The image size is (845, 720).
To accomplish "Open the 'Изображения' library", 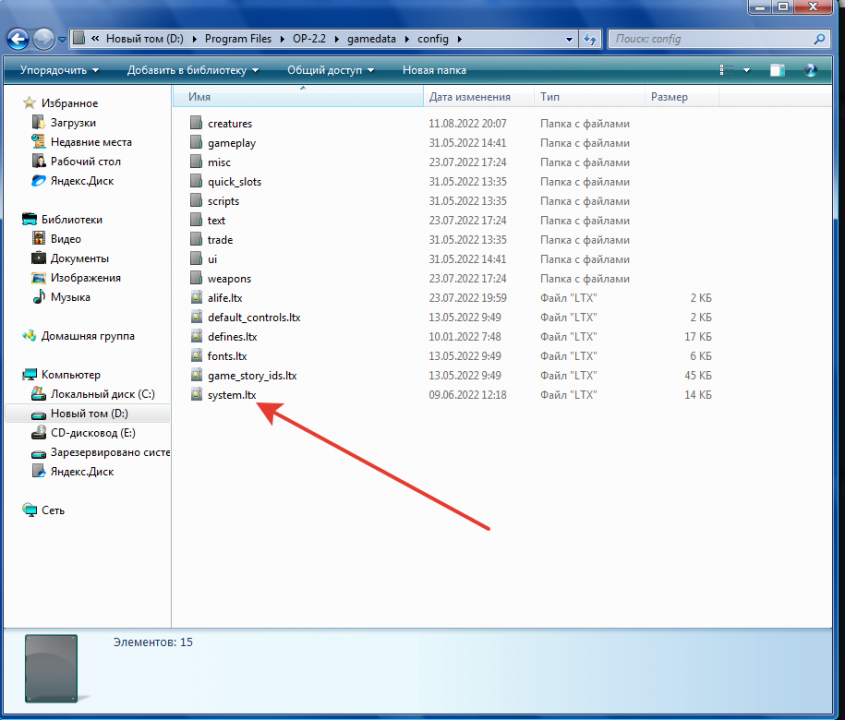I will click(85, 278).
